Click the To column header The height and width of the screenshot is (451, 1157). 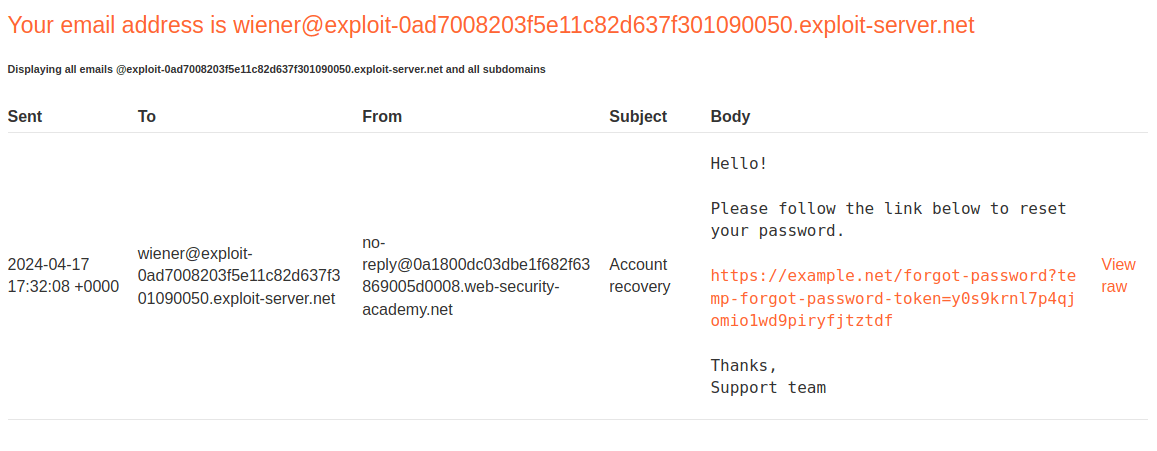point(147,116)
